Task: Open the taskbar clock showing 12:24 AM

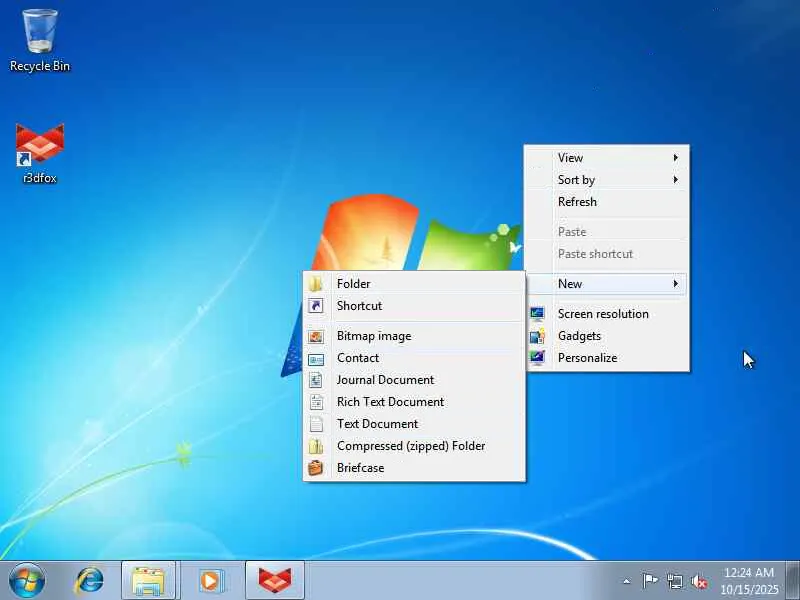Action: (749, 581)
